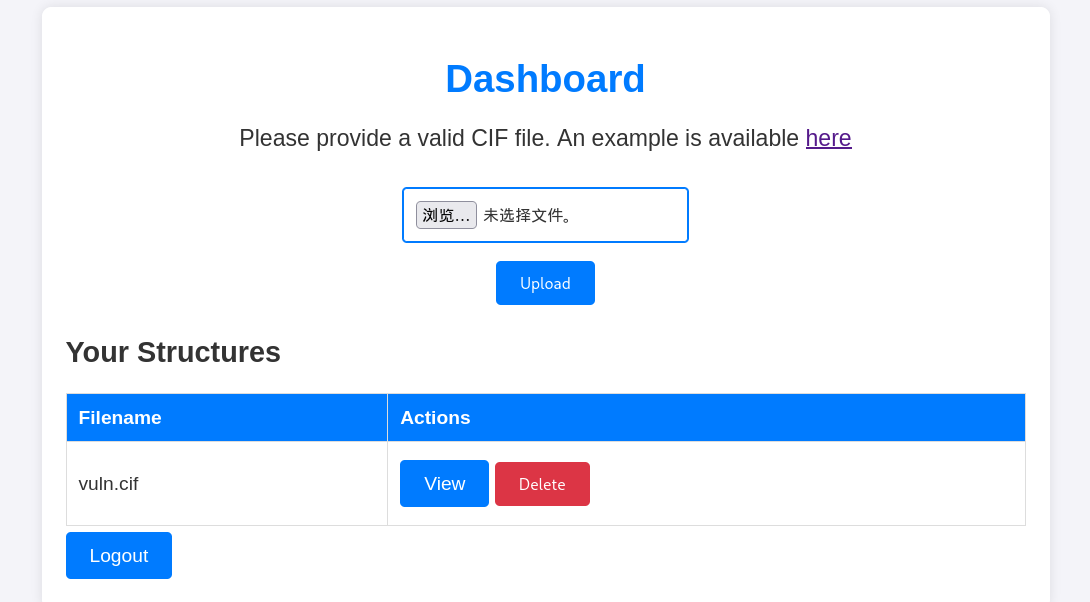The width and height of the screenshot is (1090, 602).
Task: Click empty space inside the file input box
Action: pyautogui.click(x=635, y=215)
